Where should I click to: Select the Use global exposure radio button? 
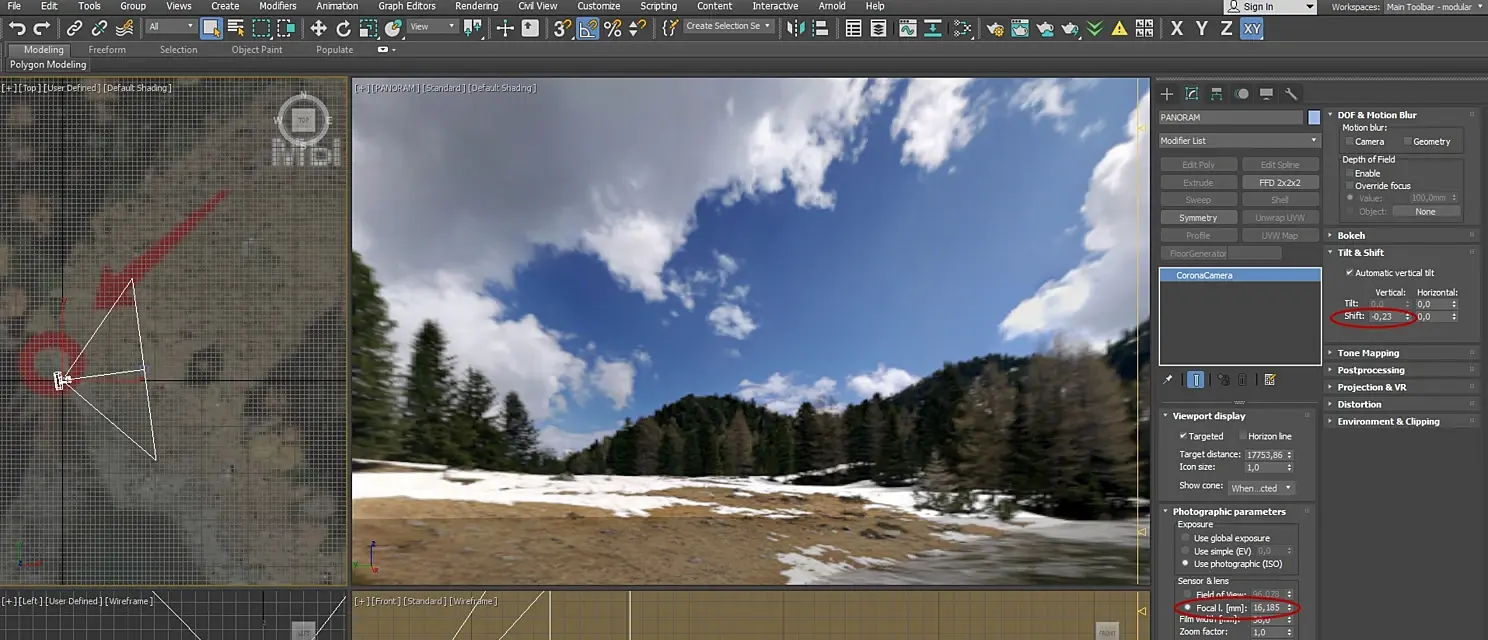(x=1186, y=538)
